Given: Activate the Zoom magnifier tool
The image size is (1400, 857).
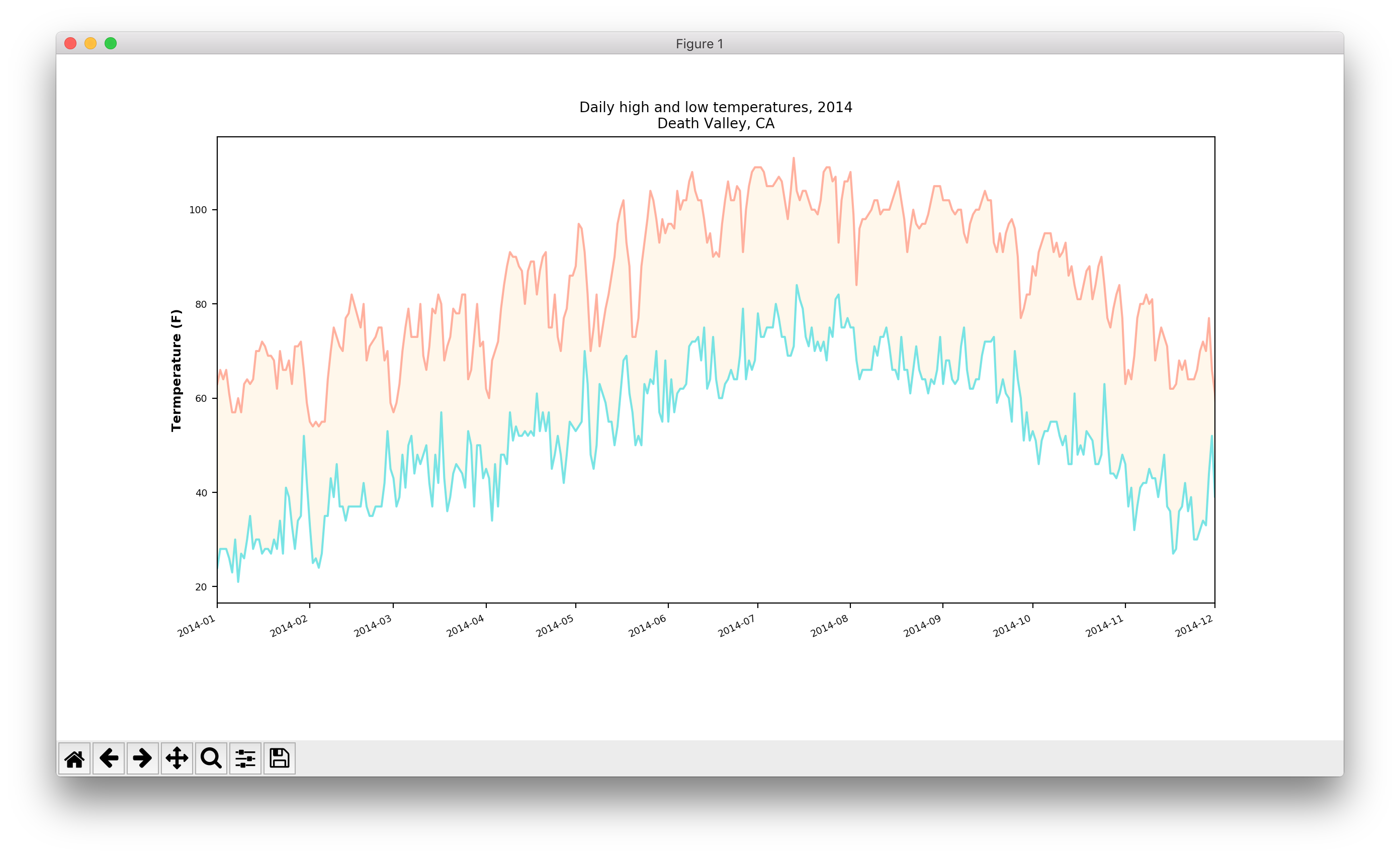Looking at the screenshot, I should click(x=211, y=758).
